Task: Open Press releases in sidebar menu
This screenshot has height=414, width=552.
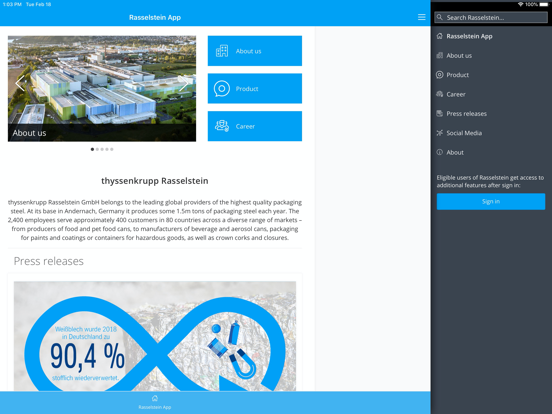Action: coord(466,114)
